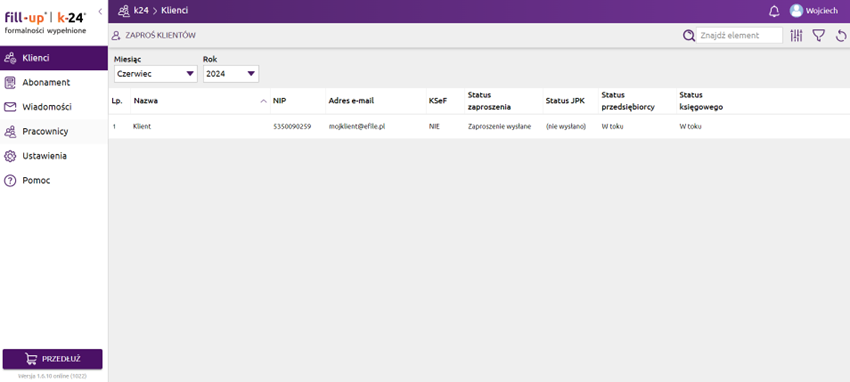
Task: Click the NIP column header
Action: [x=298, y=101]
